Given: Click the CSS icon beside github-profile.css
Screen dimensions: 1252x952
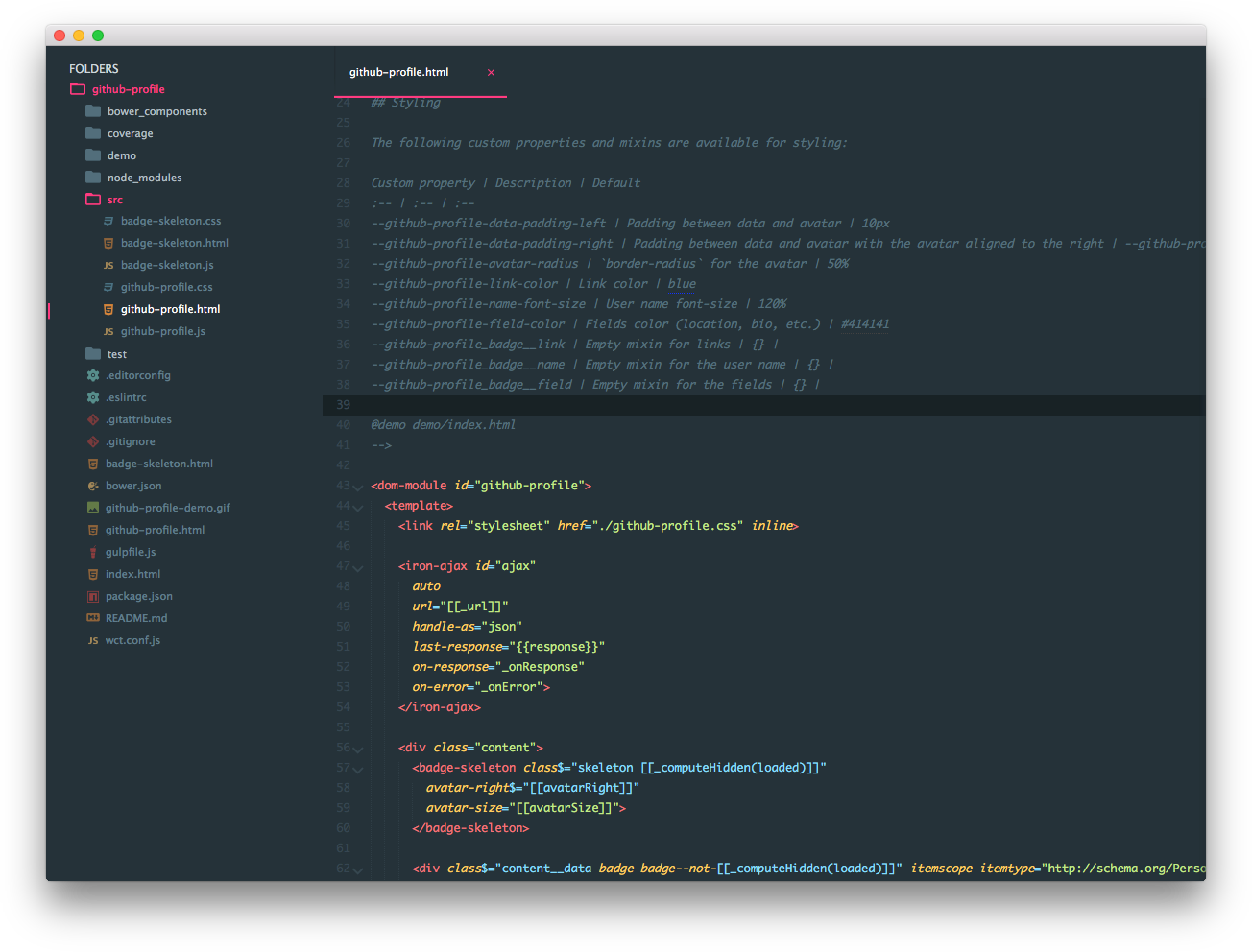Looking at the screenshot, I should click(x=108, y=287).
